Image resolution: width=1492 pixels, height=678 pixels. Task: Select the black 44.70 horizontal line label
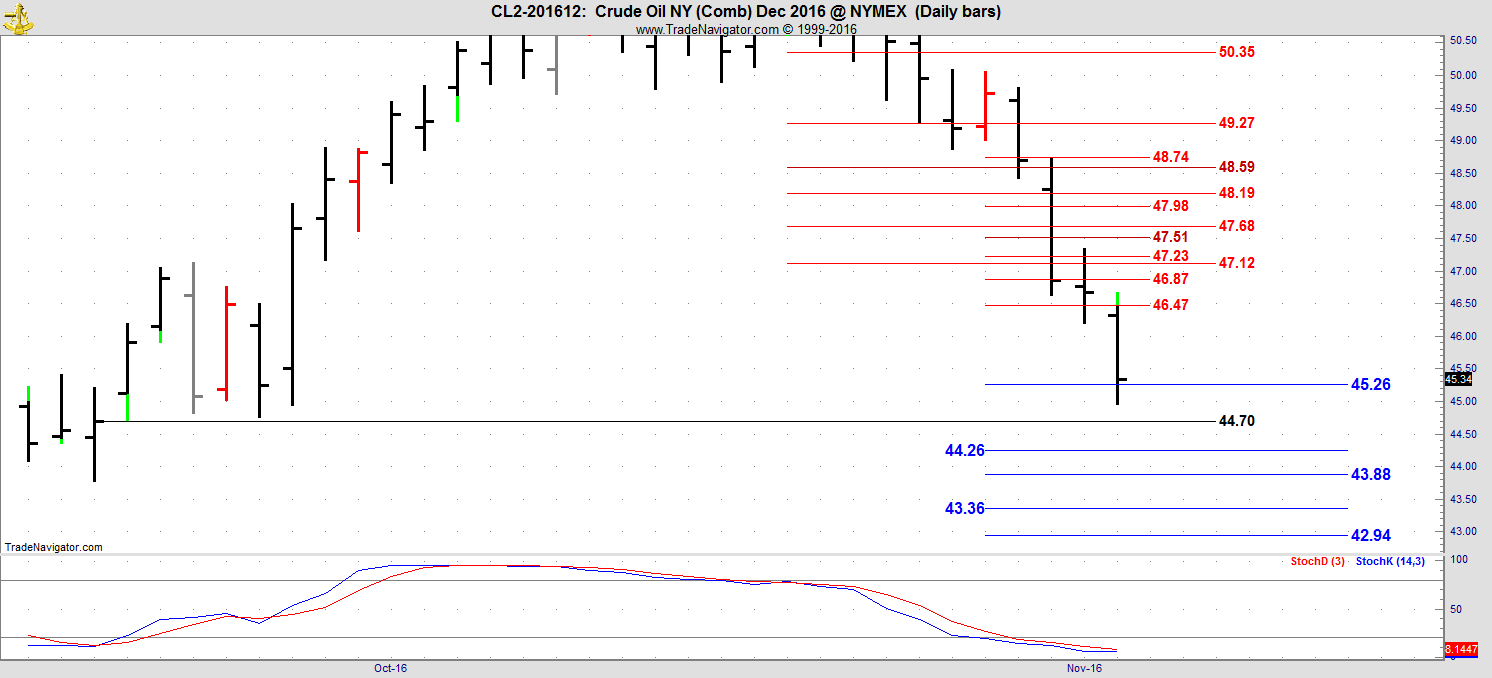point(1236,421)
